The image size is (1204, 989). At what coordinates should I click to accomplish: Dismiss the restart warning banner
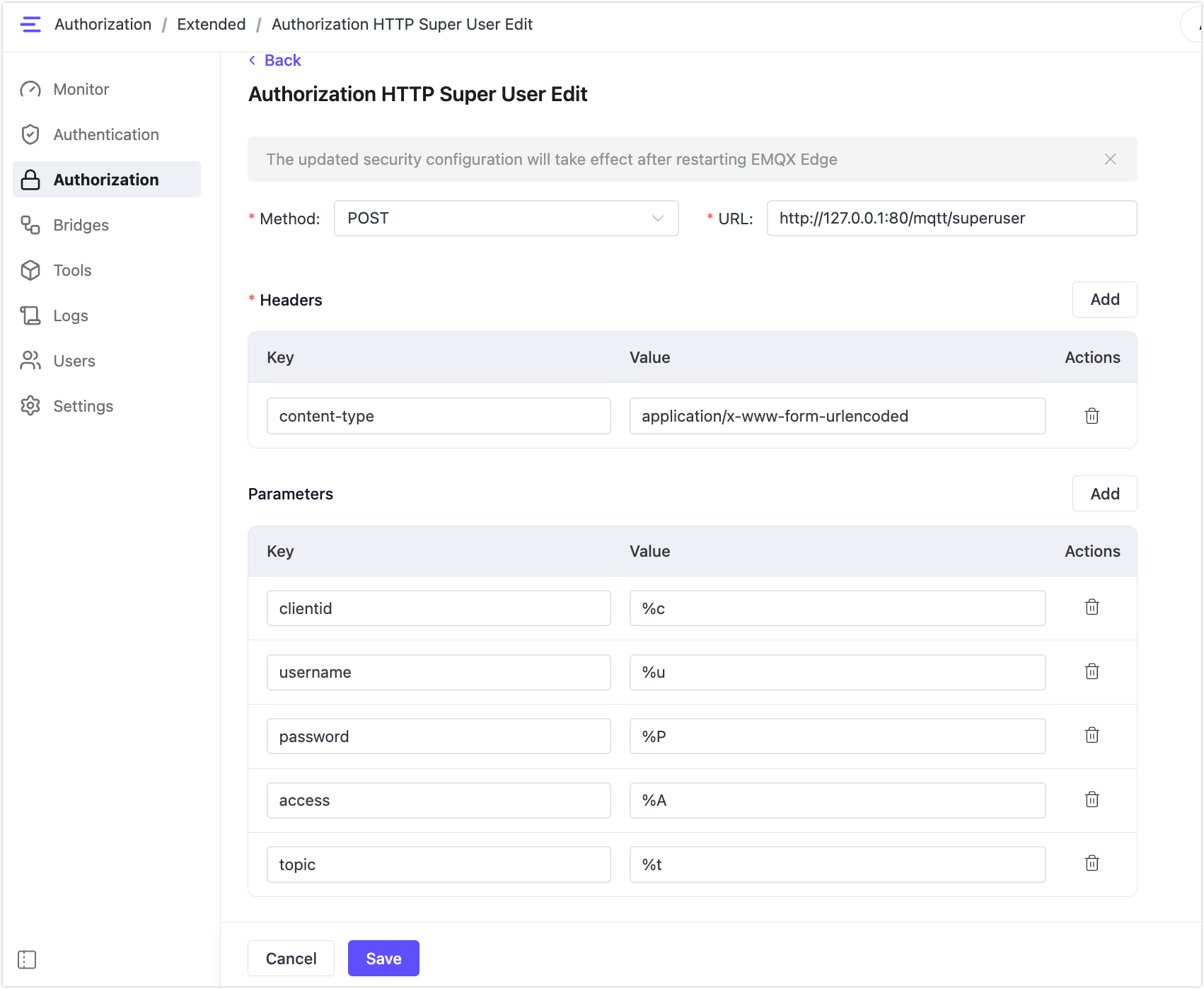pyautogui.click(x=1110, y=159)
